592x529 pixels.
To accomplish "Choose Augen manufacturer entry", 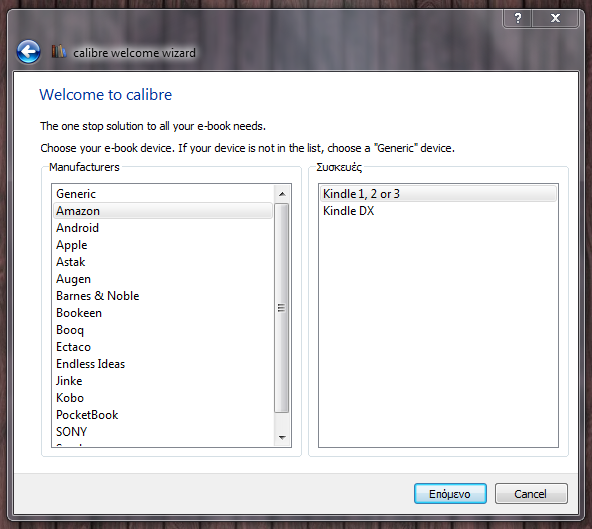I will 163,279.
